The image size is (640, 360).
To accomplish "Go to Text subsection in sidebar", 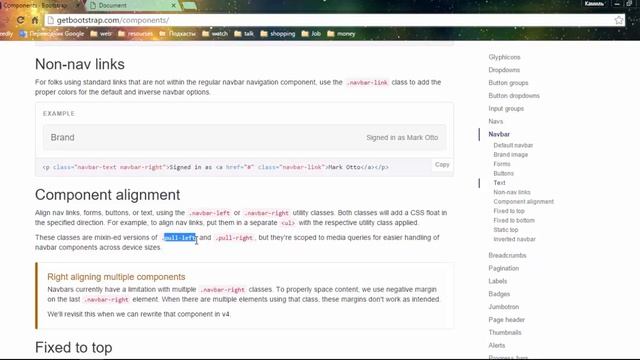I will click(499, 183).
